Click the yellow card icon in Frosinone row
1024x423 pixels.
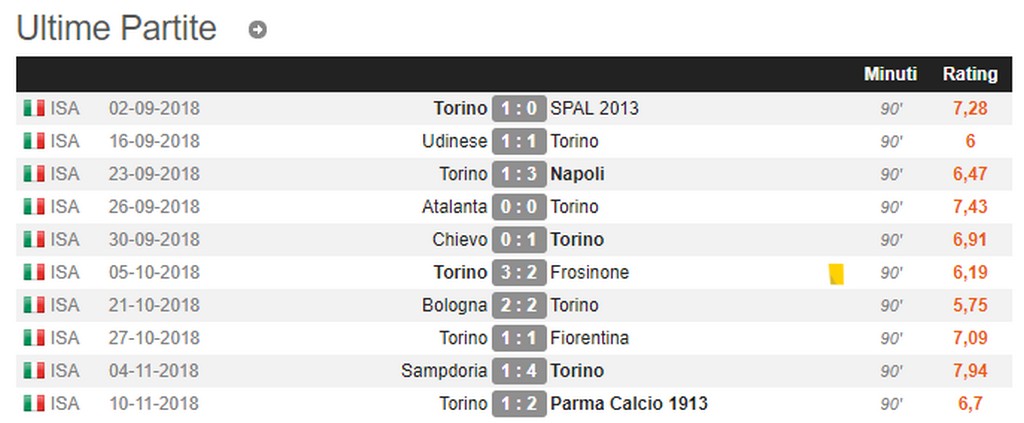[836, 273]
